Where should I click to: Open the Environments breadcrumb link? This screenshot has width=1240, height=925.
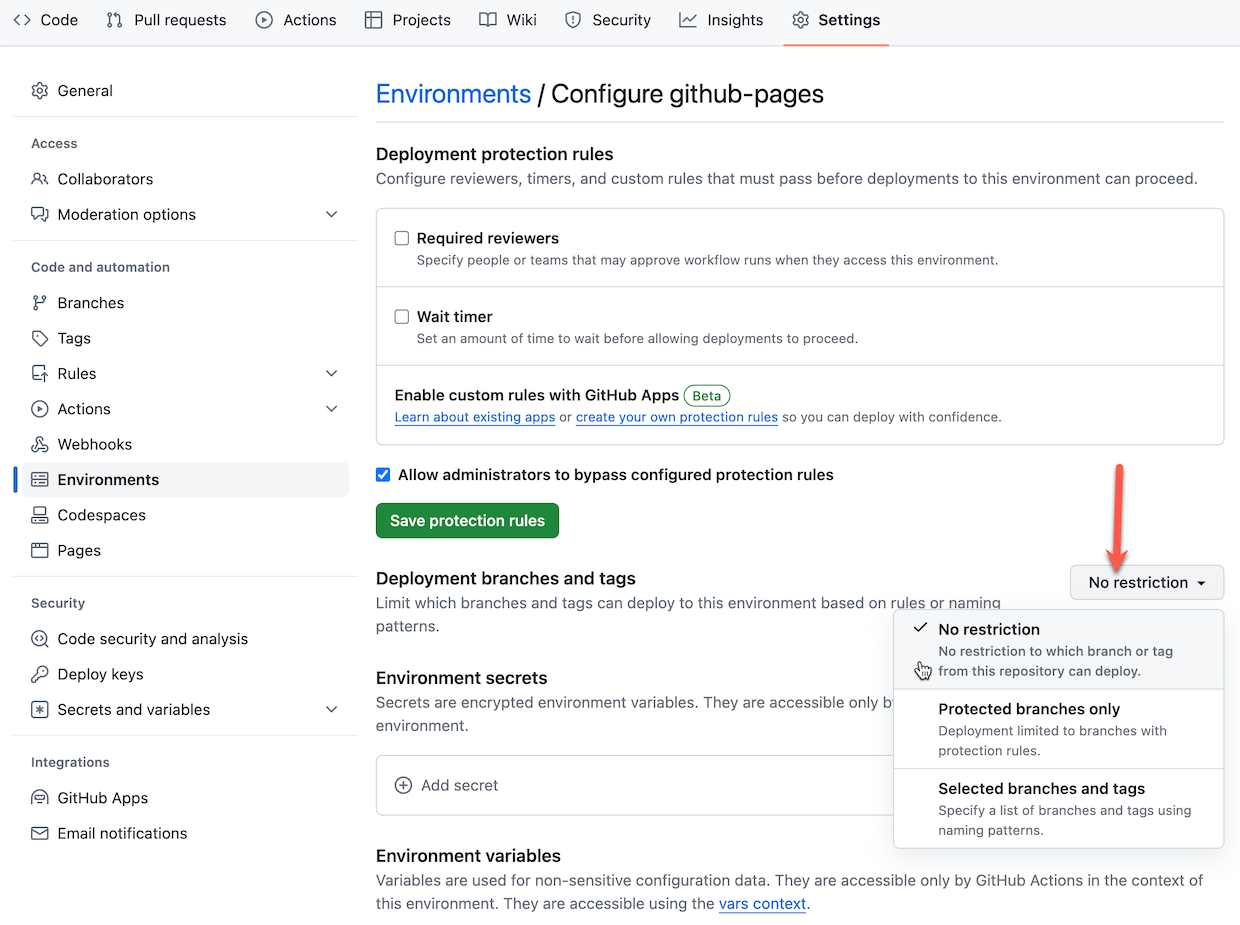[453, 93]
